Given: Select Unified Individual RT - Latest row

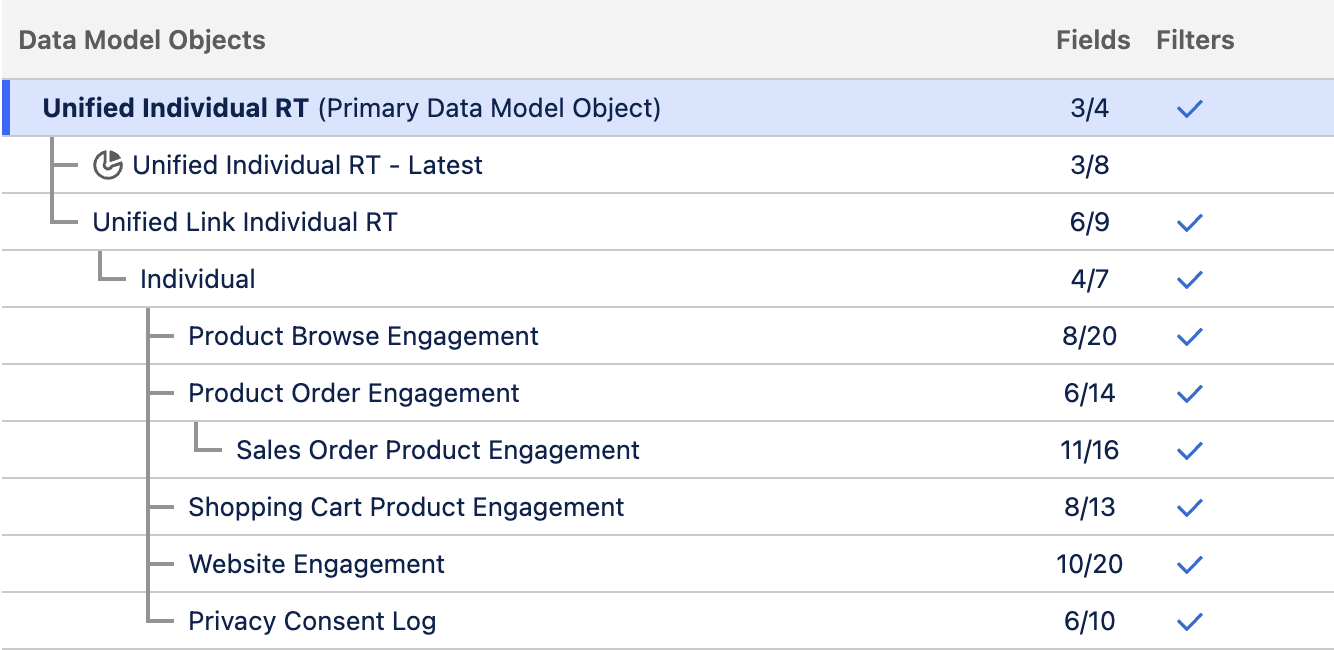Looking at the screenshot, I should coord(667,165).
